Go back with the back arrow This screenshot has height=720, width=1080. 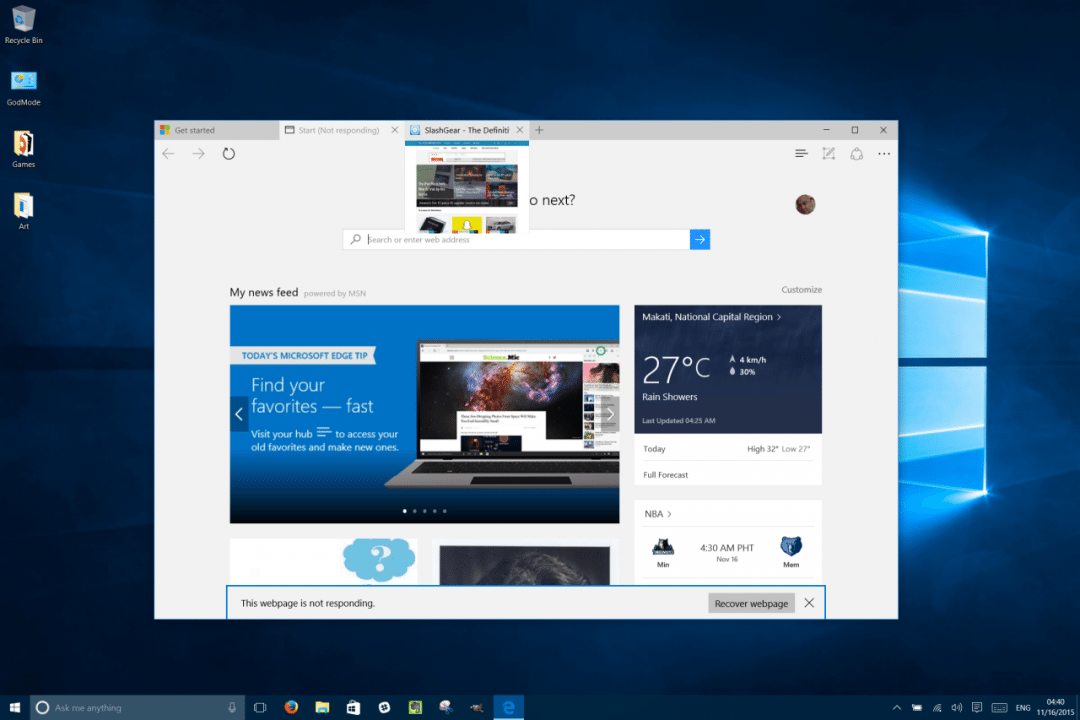[169, 154]
